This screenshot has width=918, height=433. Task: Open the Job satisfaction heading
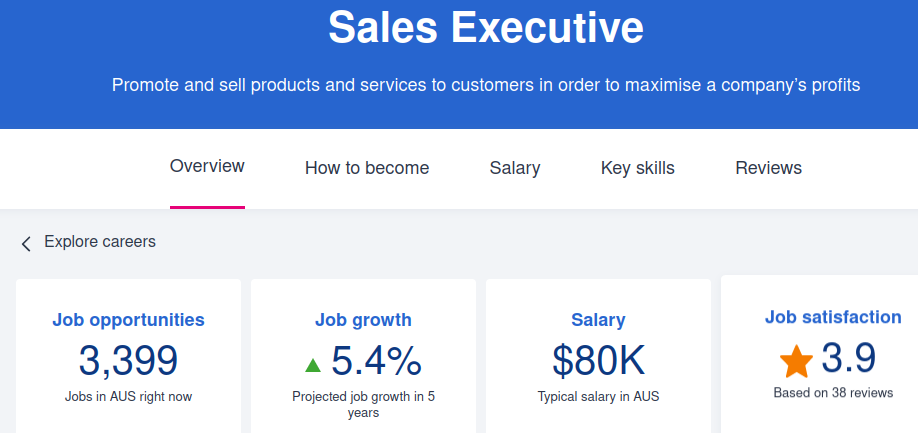[833, 317]
